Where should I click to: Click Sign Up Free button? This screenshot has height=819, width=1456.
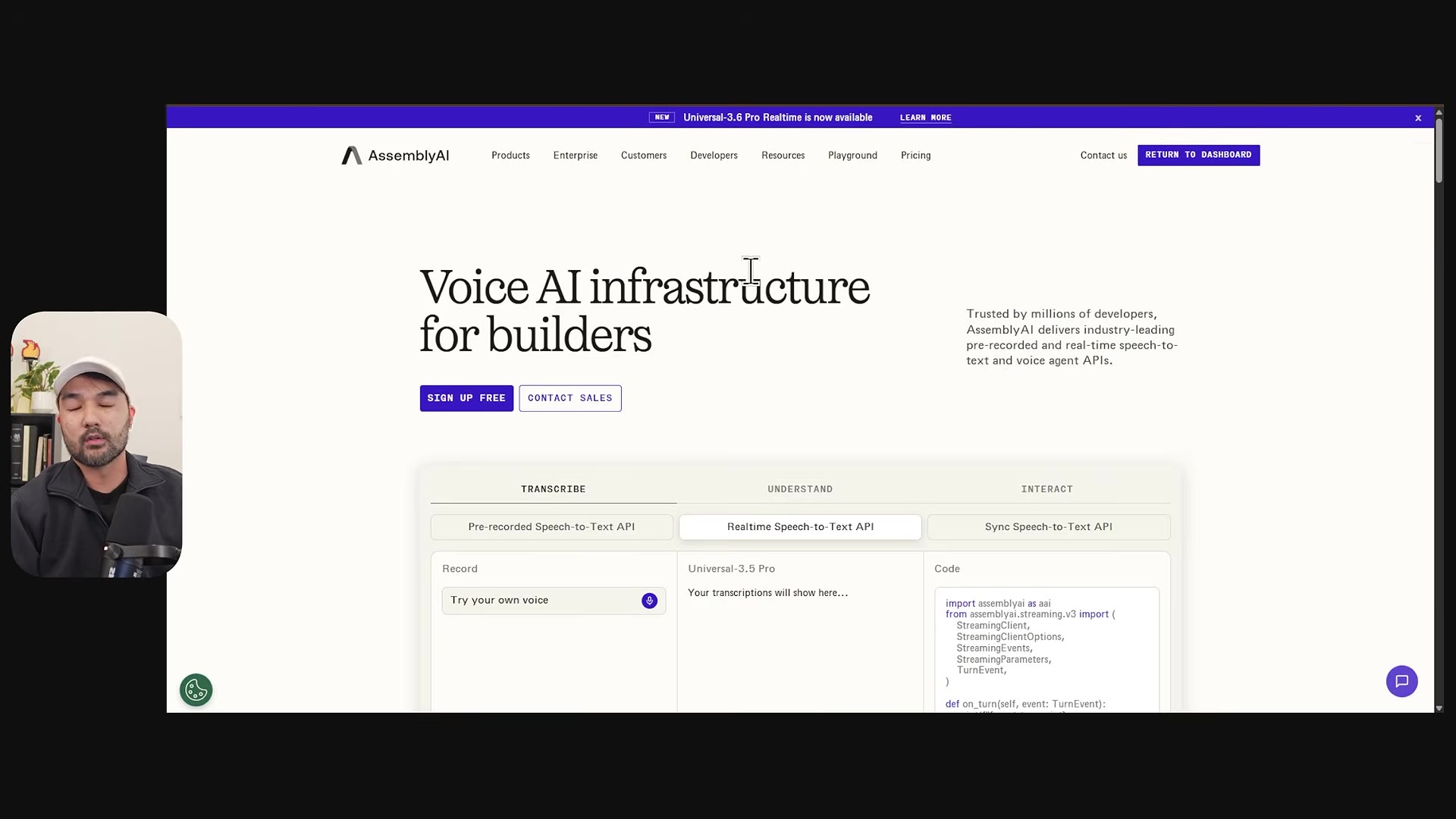click(x=466, y=398)
